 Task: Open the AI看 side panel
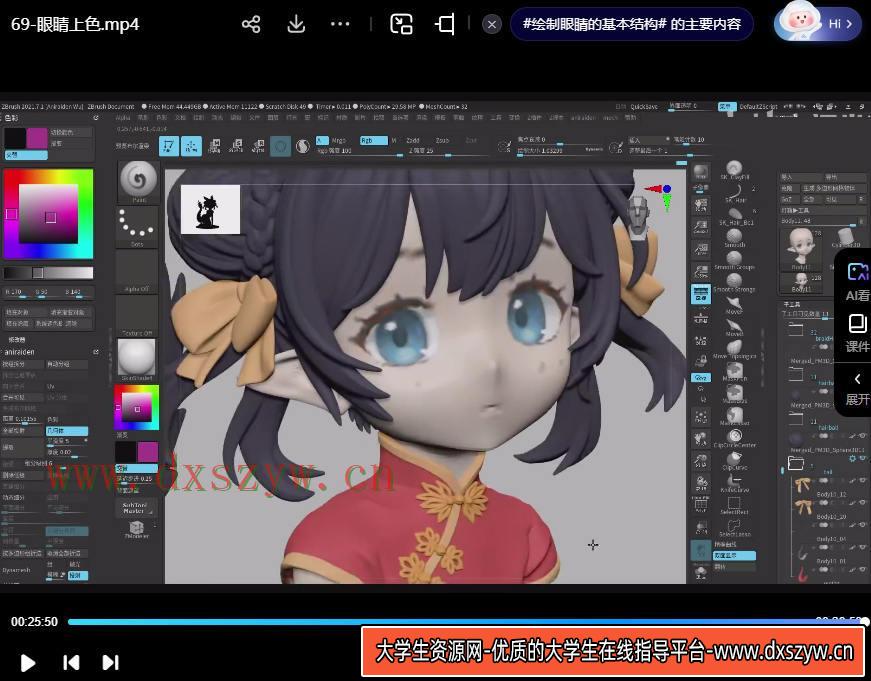pos(857,282)
